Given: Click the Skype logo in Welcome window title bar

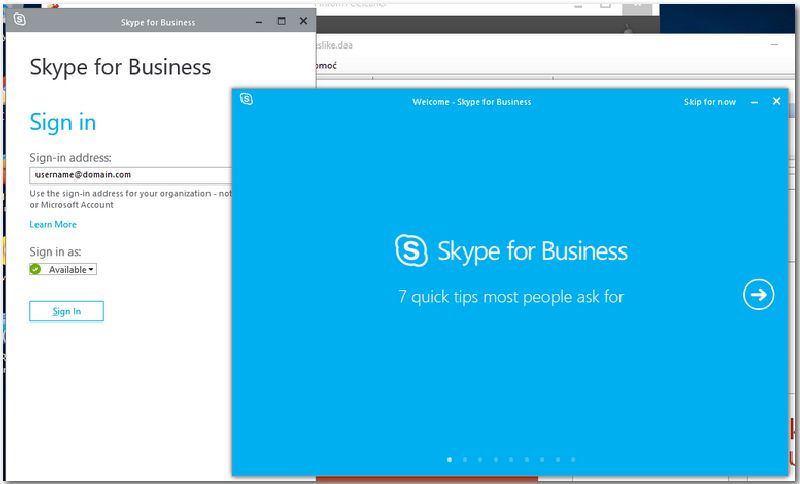Looking at the screenshot, I should 246,99.
